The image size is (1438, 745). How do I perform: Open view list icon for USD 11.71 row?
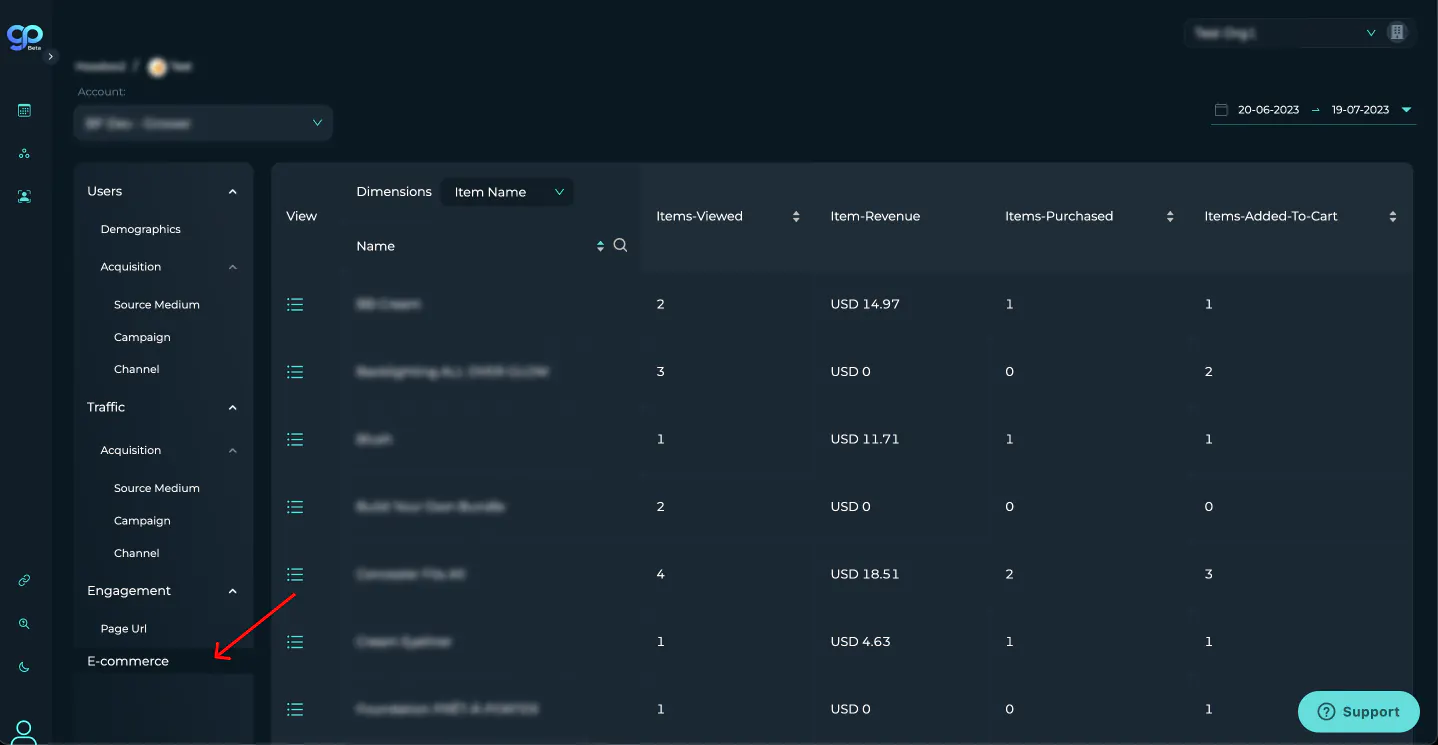[295, 439]
